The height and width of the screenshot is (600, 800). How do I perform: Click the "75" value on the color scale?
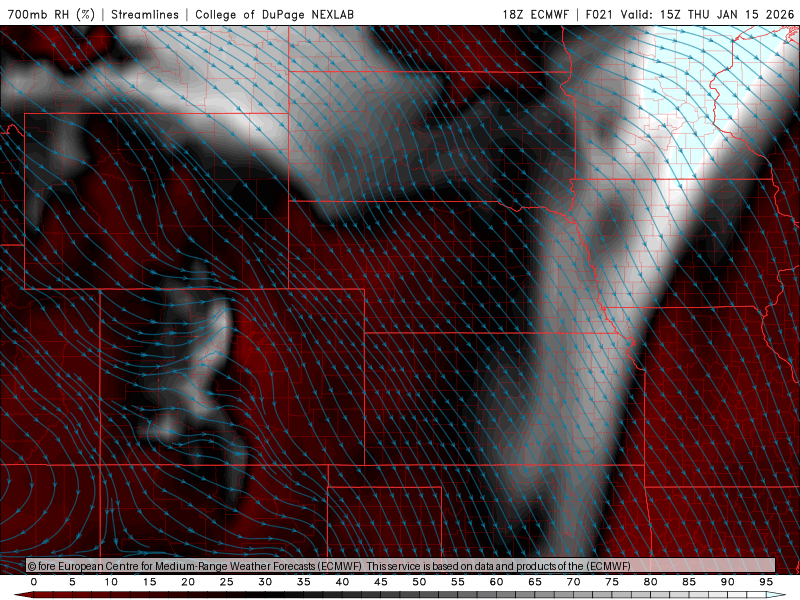(x=612, y=582)
